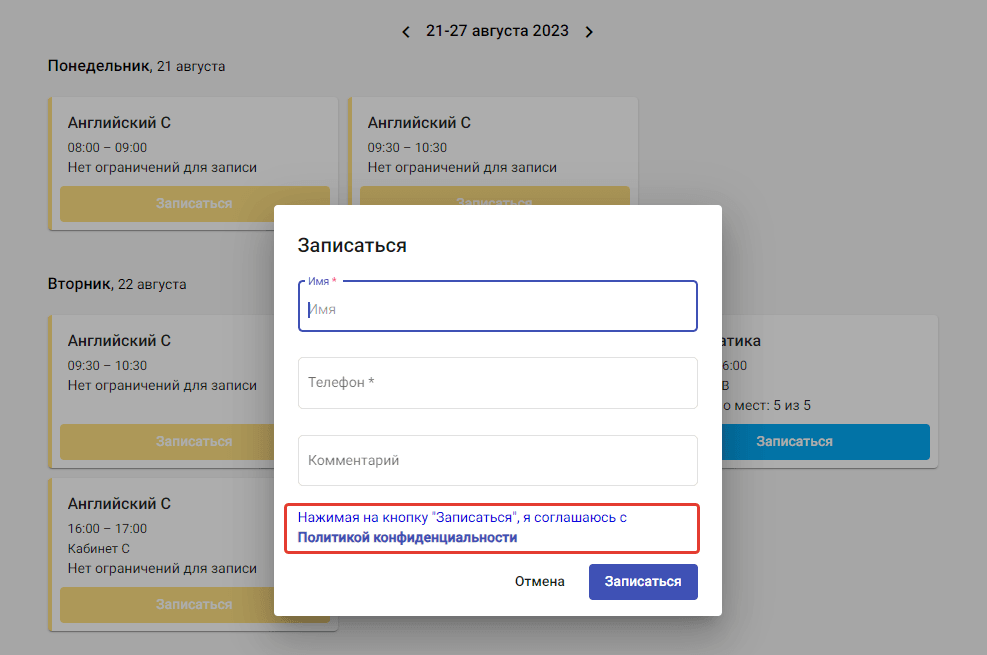This screenshot has width=987, height=655.
Task: Click Записаться for Tuesday 09:30 – 10:30 class
Action: (x=165, y=441)
